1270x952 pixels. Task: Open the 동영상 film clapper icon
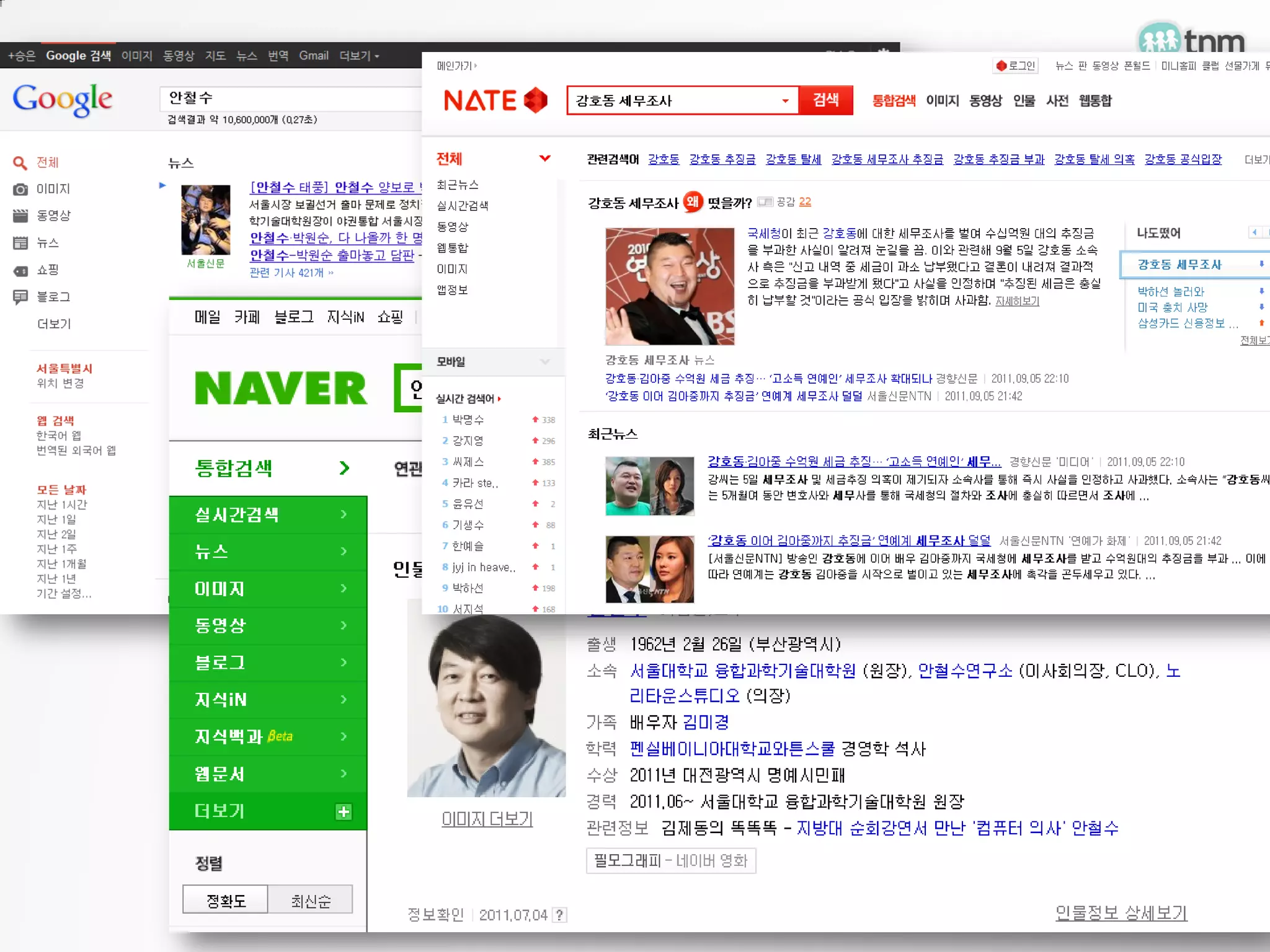(20, 216)
